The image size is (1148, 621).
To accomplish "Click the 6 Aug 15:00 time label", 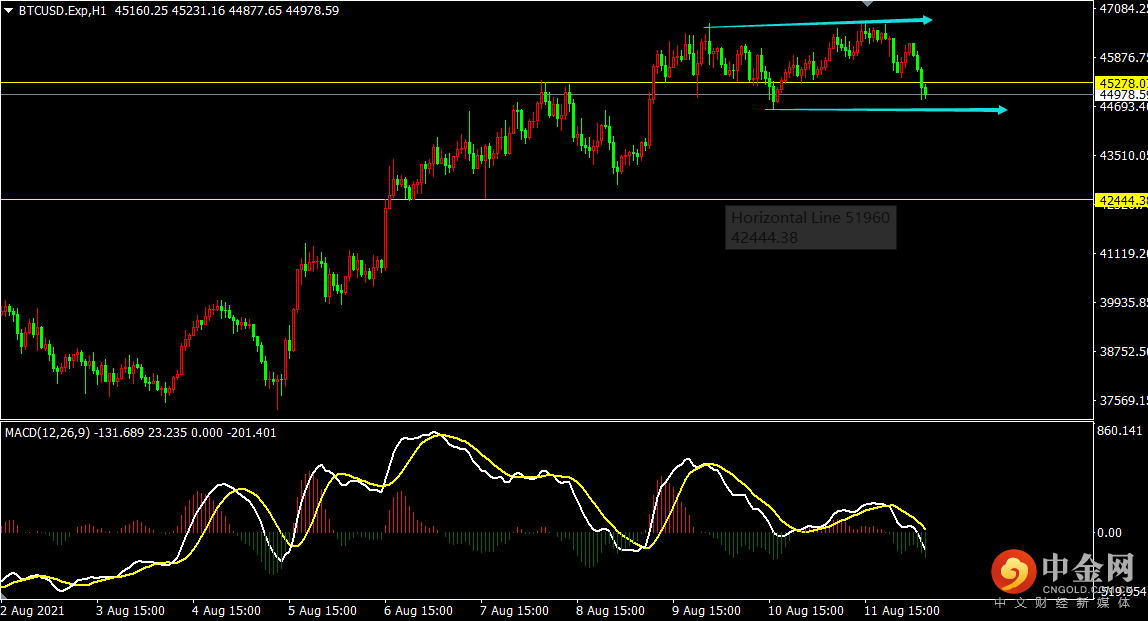I will click(420, 610).
